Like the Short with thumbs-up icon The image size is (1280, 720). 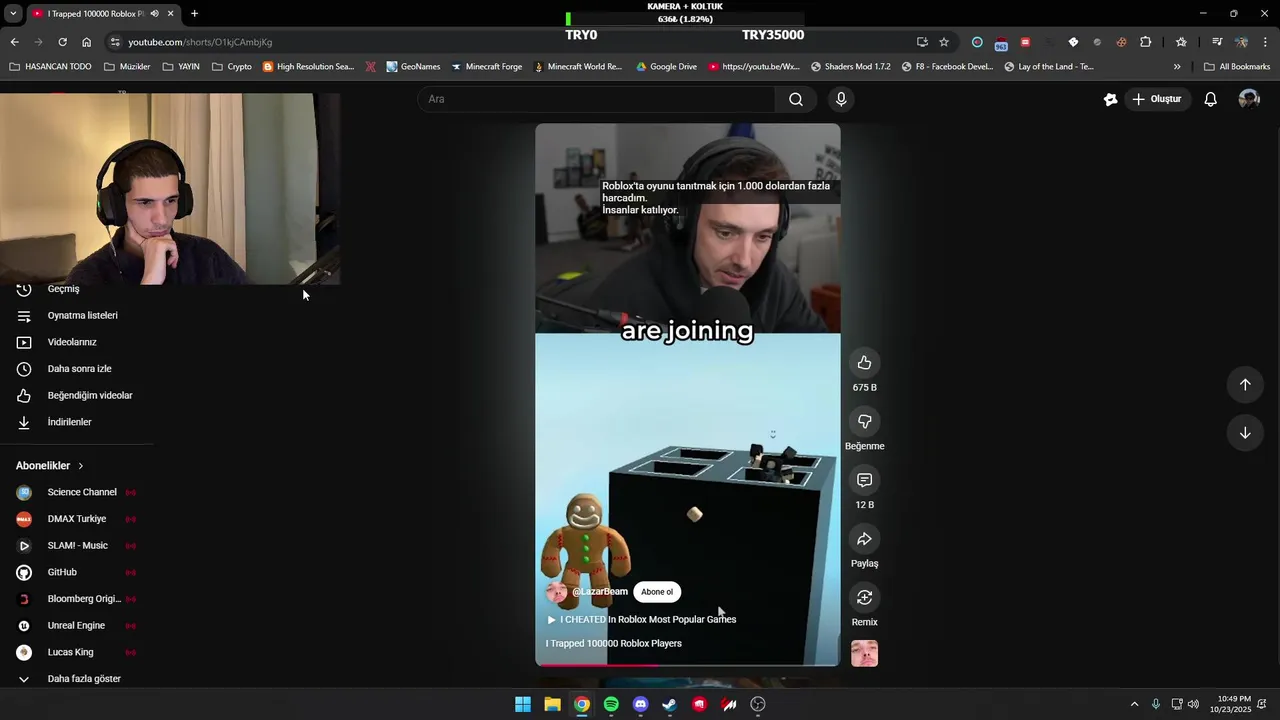click(864, 363)
